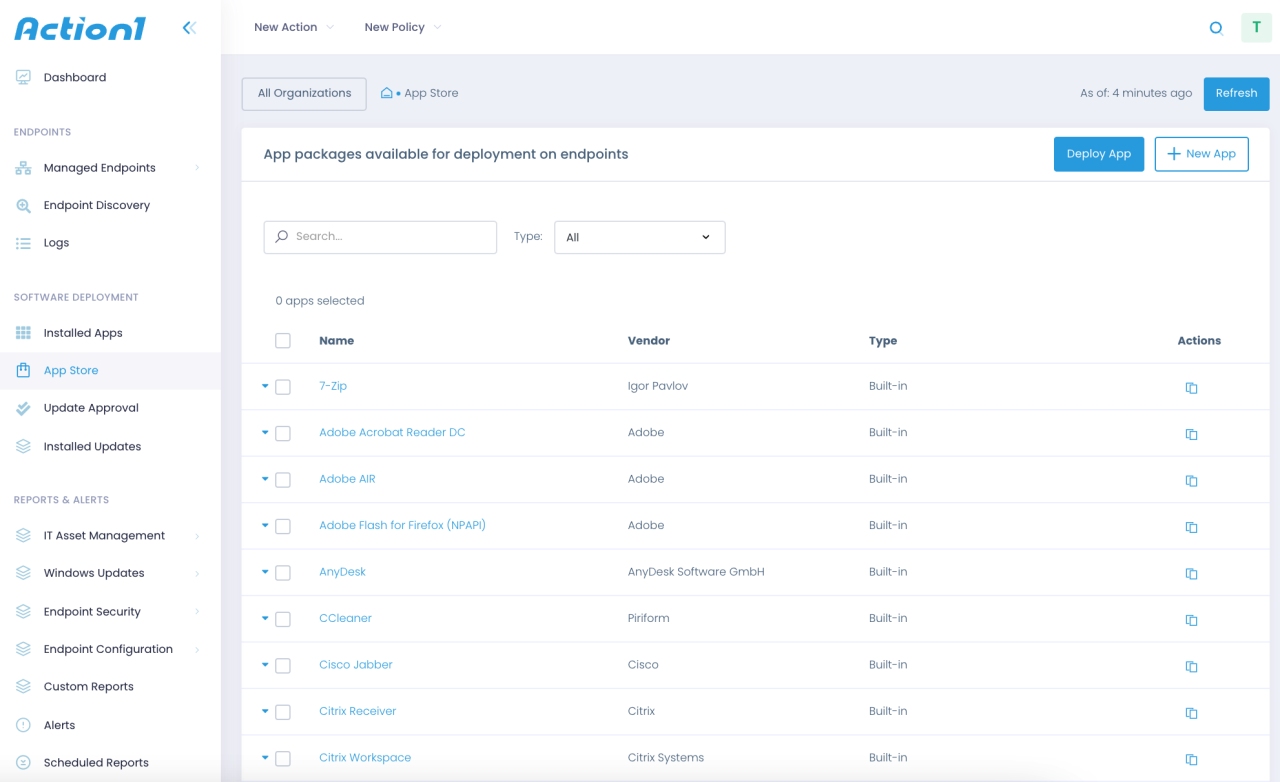Tick the CCleaner checkbox
Screen dimensions: 1280x782
point(283,619)
